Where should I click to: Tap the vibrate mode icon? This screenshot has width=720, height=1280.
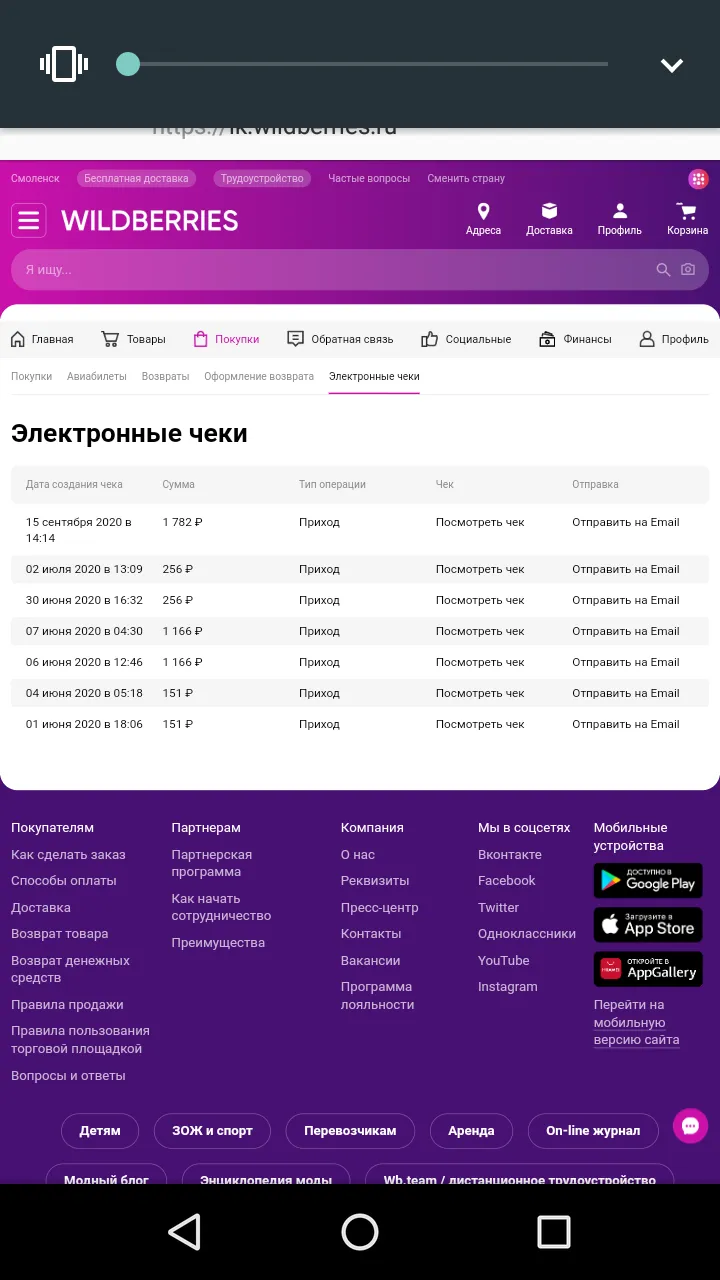click(x=64, y=64)
